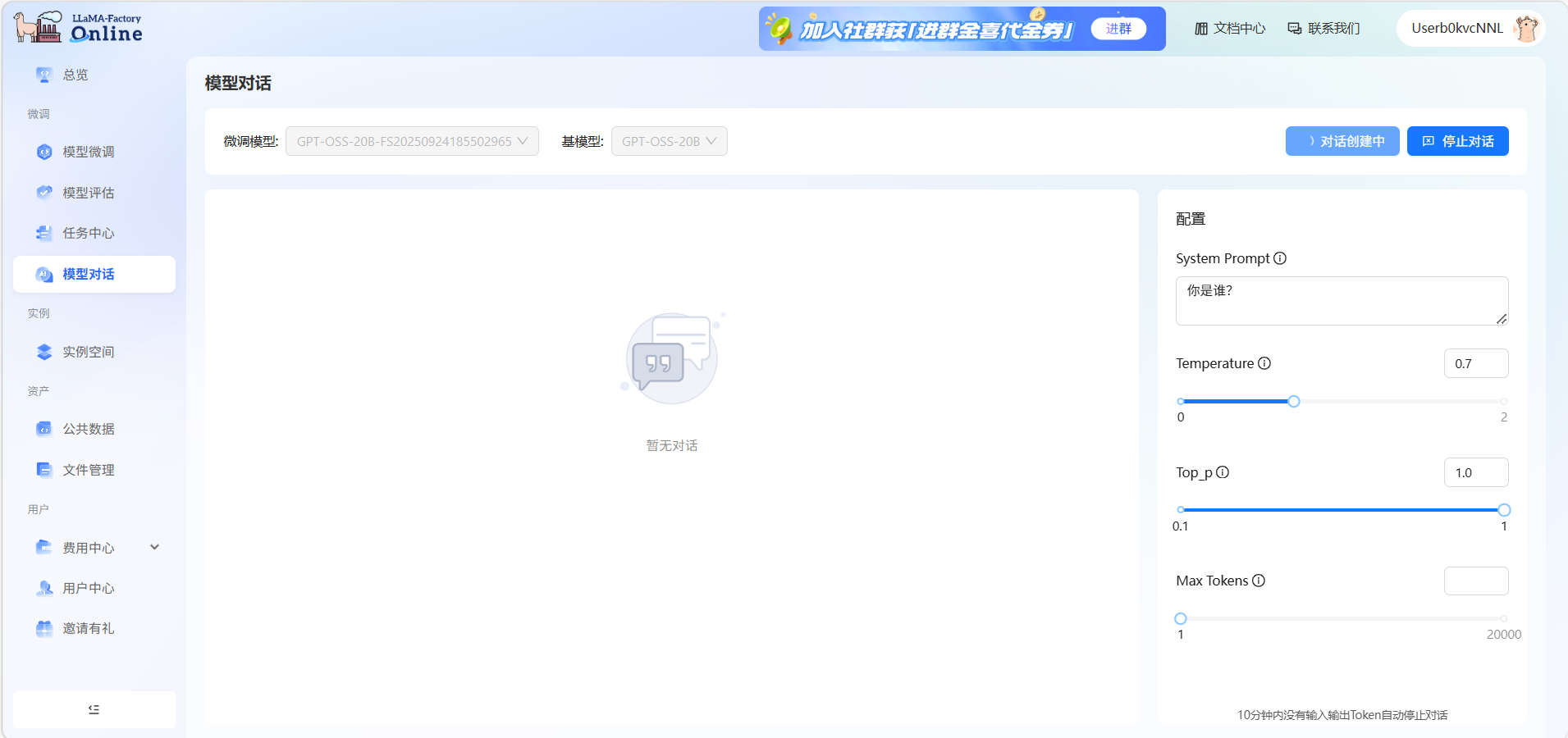Go to 模型评估 in sidebar
Screen dimensions: 1568x738
[x=89, y=193]
